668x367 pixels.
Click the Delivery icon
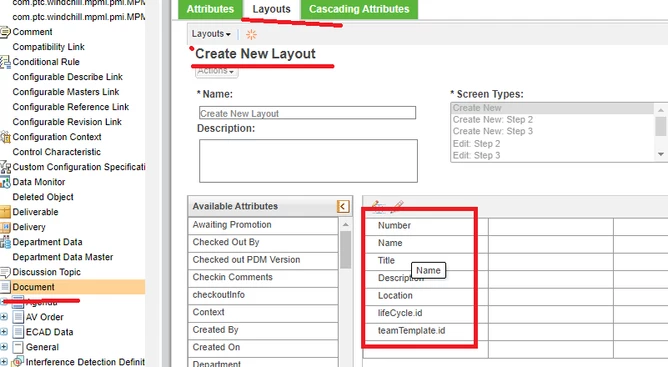click(5, 227)
